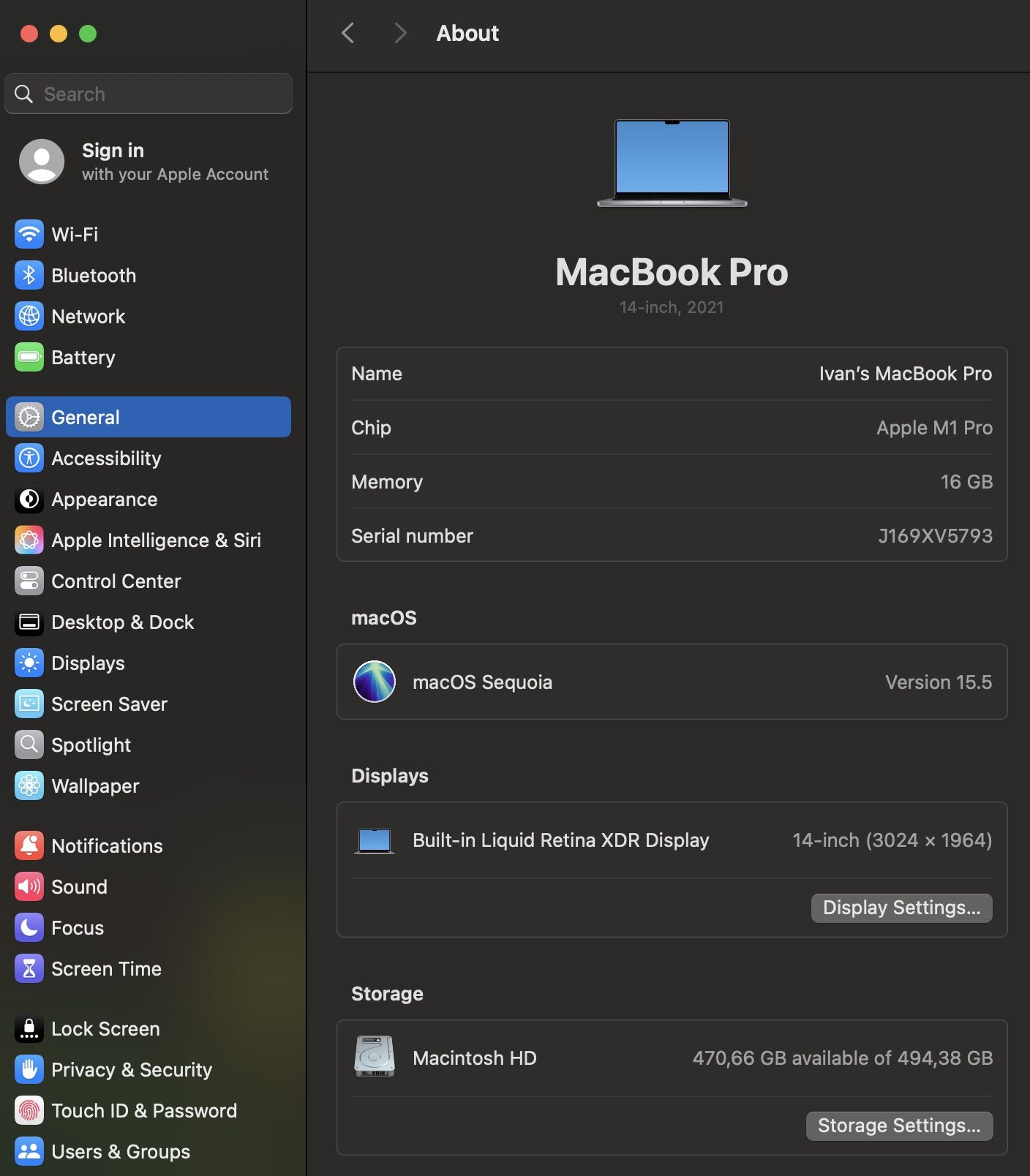This screenshot has height=1176, width=1030.
Task: Click the Macintosh HD drive icon
Action: 375,1057
